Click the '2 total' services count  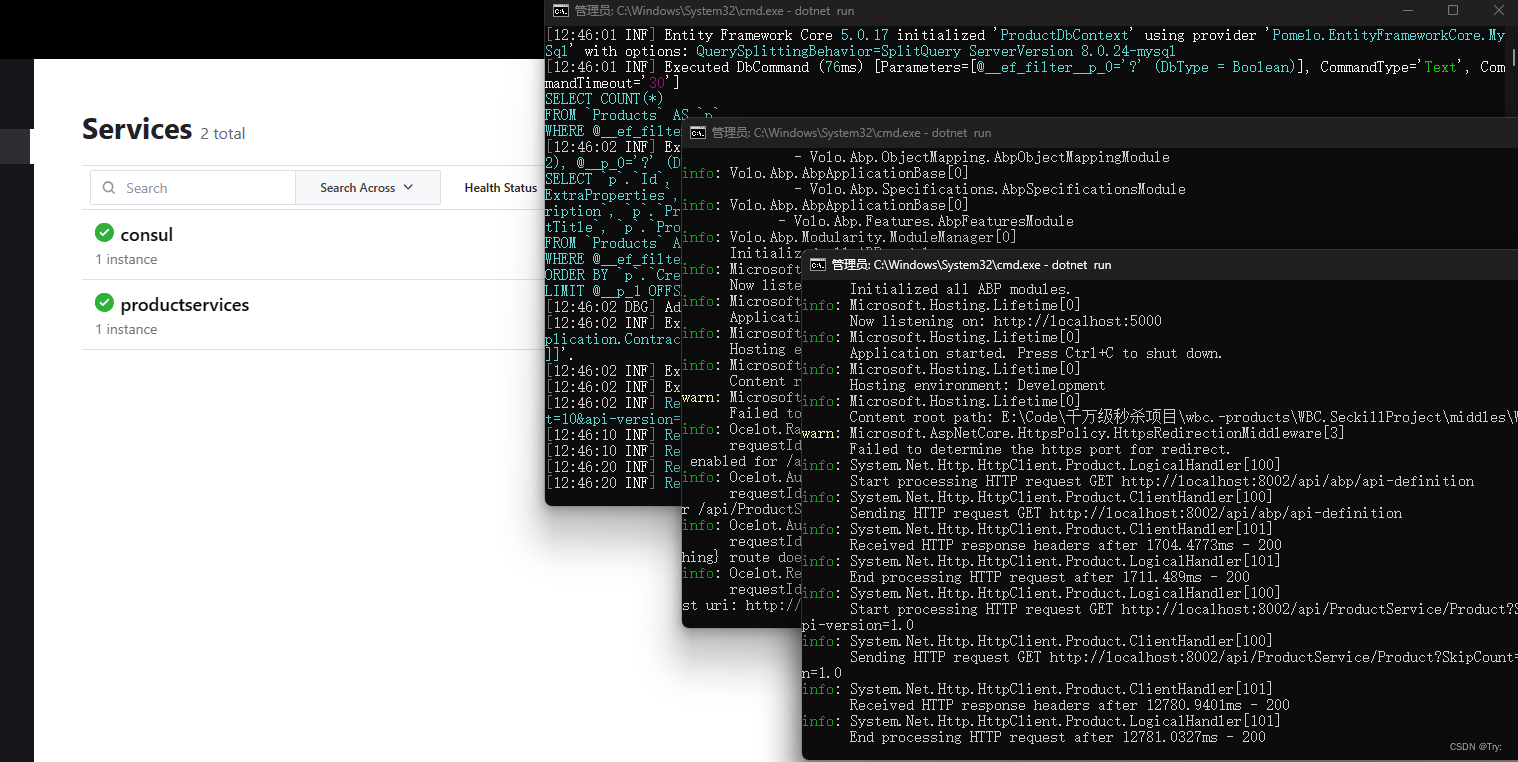coord(223,134)
